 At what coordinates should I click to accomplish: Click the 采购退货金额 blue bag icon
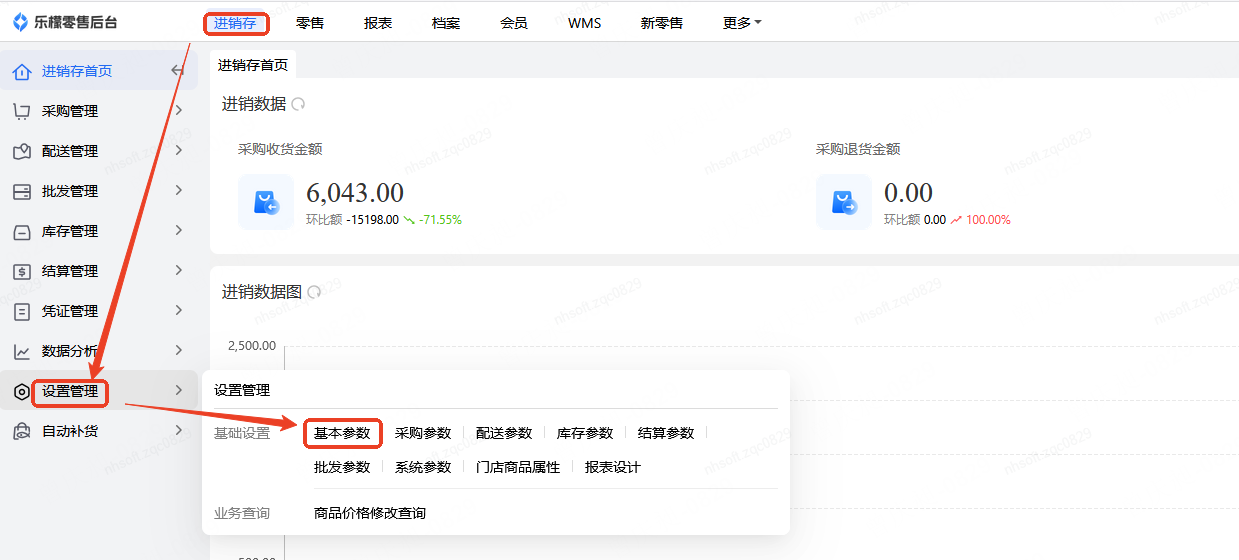click(844, 202)
